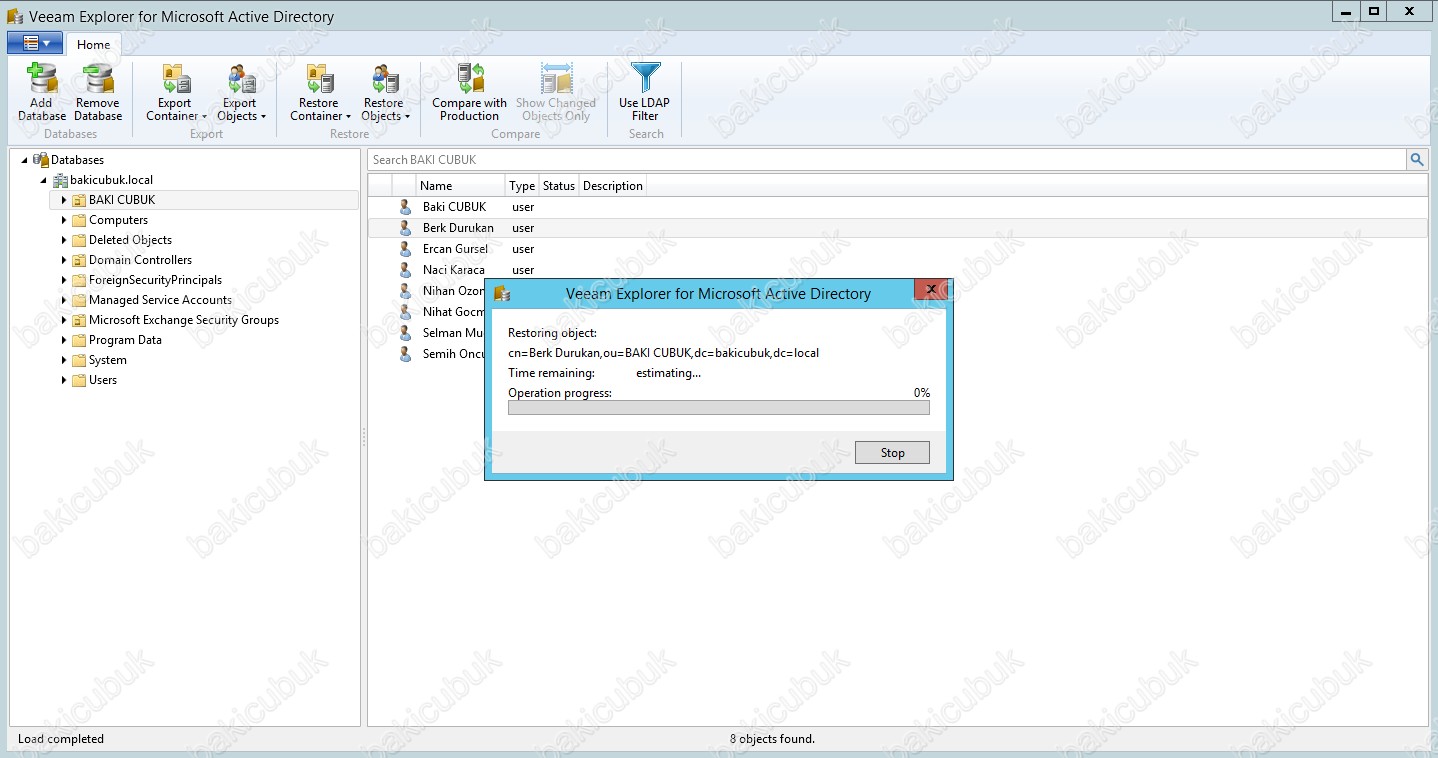
Task: Click the user icon beside Naci Karaca
Action: click(405, 270)
